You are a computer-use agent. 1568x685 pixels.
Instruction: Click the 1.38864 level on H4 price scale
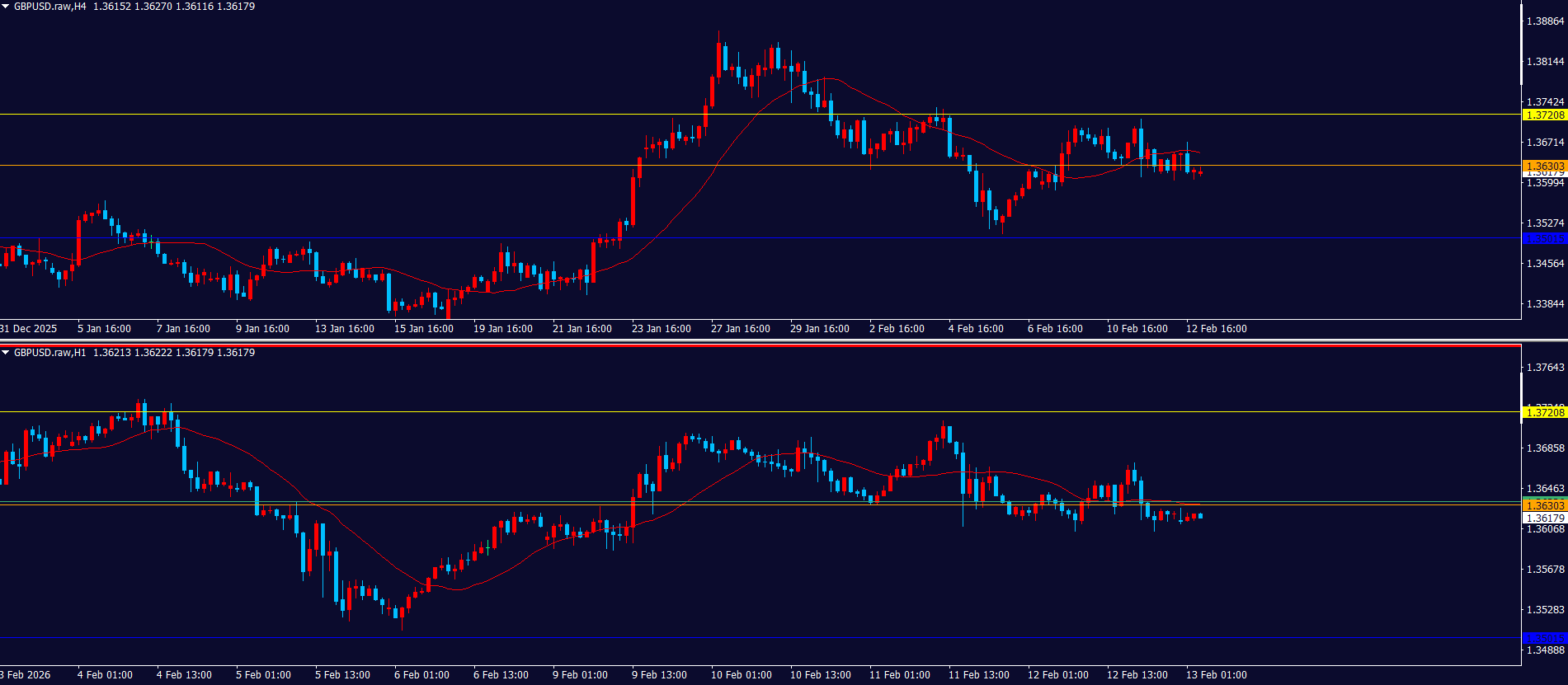pyautogui.click(x=1545, y=21)
